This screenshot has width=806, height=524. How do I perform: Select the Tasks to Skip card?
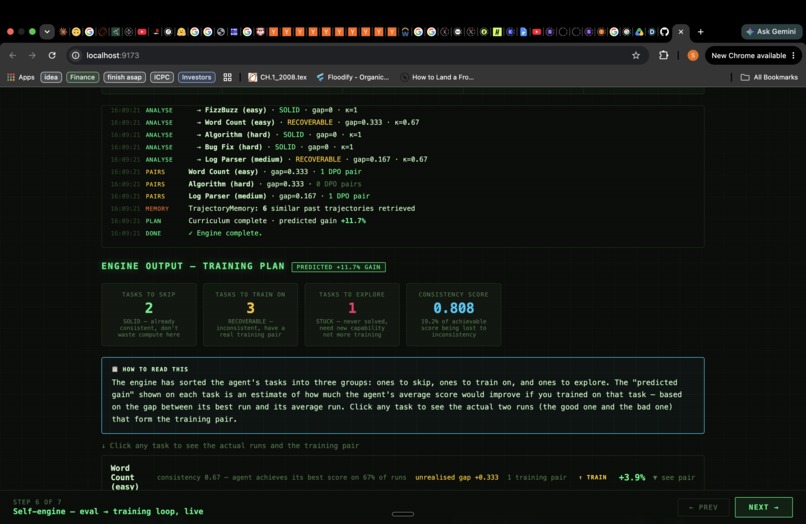(x=149, y=314)
